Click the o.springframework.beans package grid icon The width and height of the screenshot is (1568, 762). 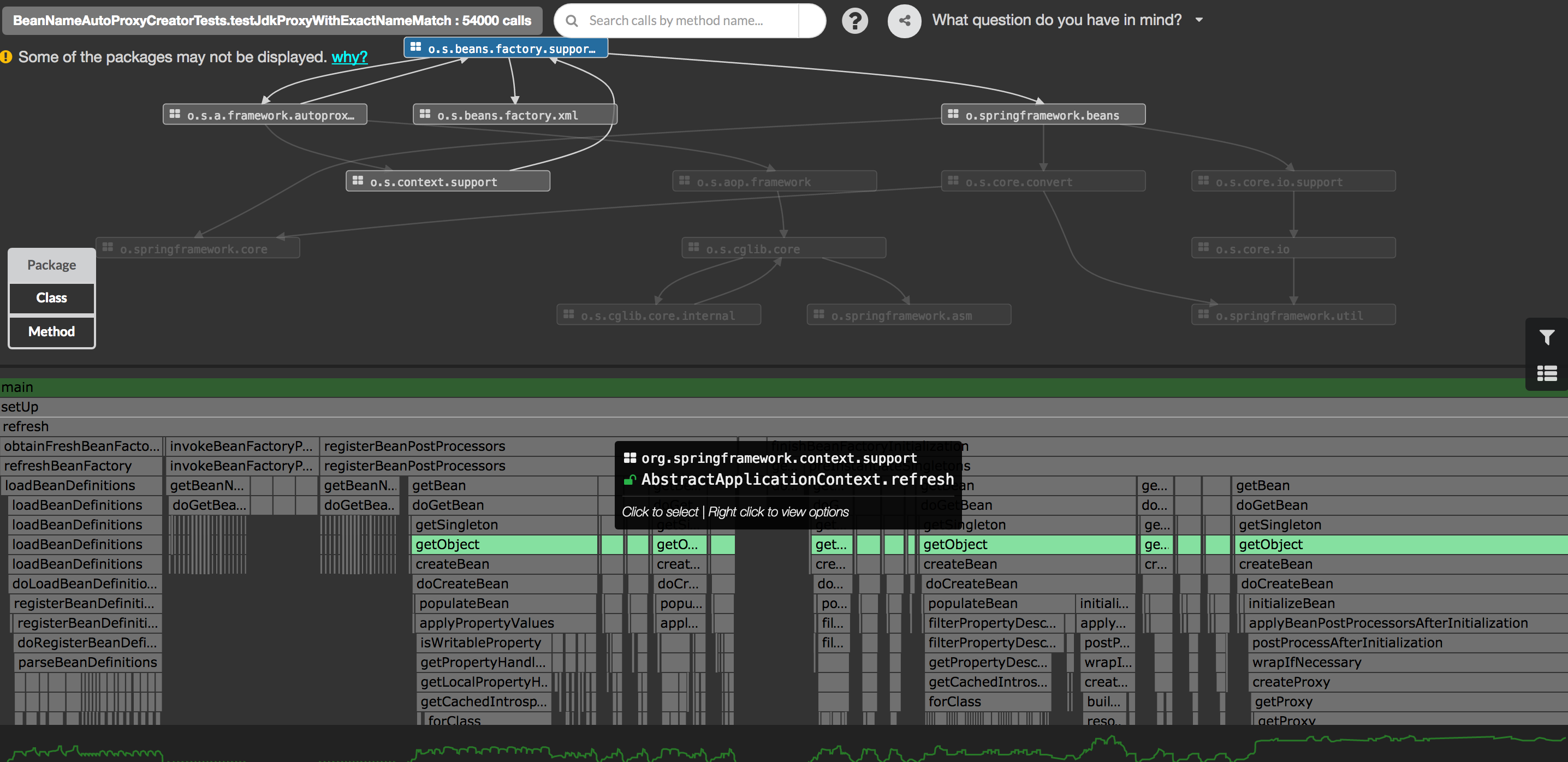953,114
